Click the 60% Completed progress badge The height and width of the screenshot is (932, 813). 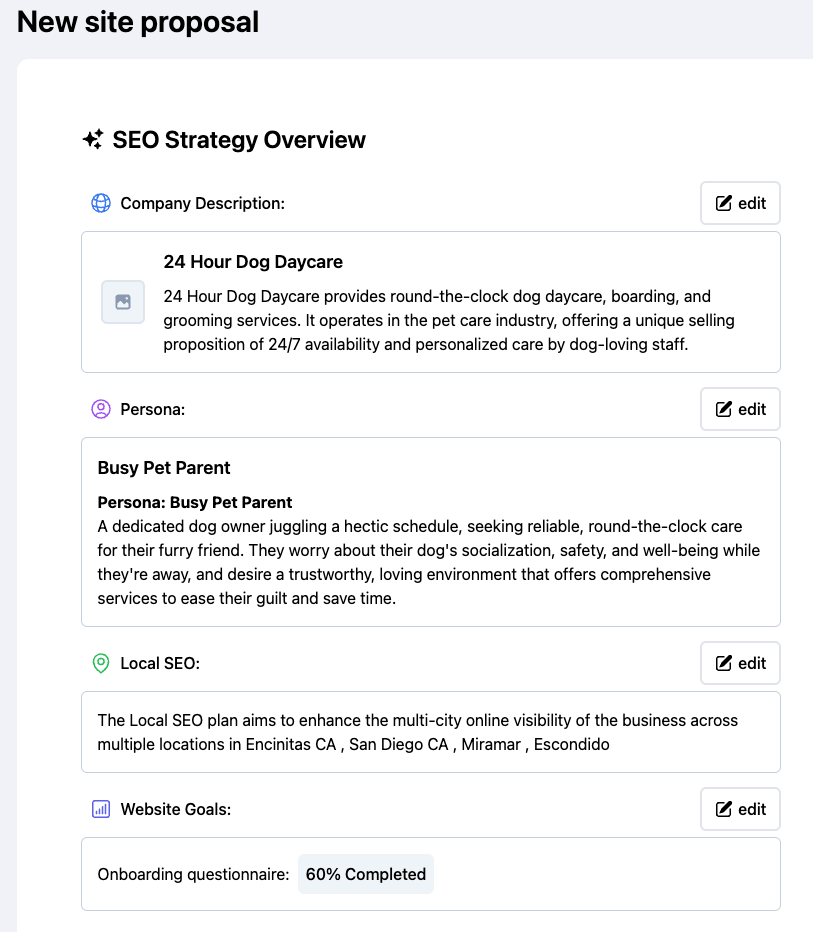click(x=365, y=873)
